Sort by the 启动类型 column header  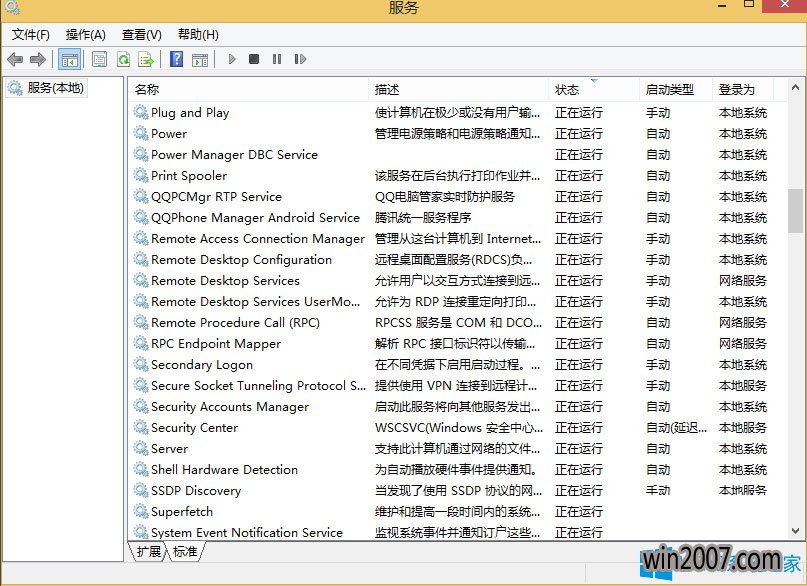point(676,90)
